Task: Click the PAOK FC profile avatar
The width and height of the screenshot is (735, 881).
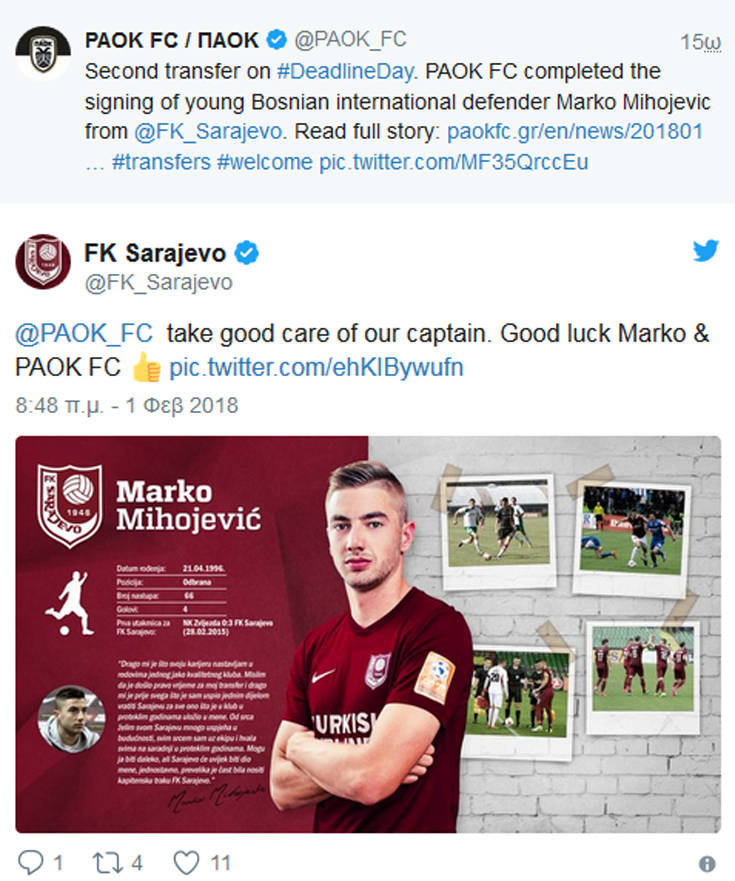Action: click(x=43, y=52)
